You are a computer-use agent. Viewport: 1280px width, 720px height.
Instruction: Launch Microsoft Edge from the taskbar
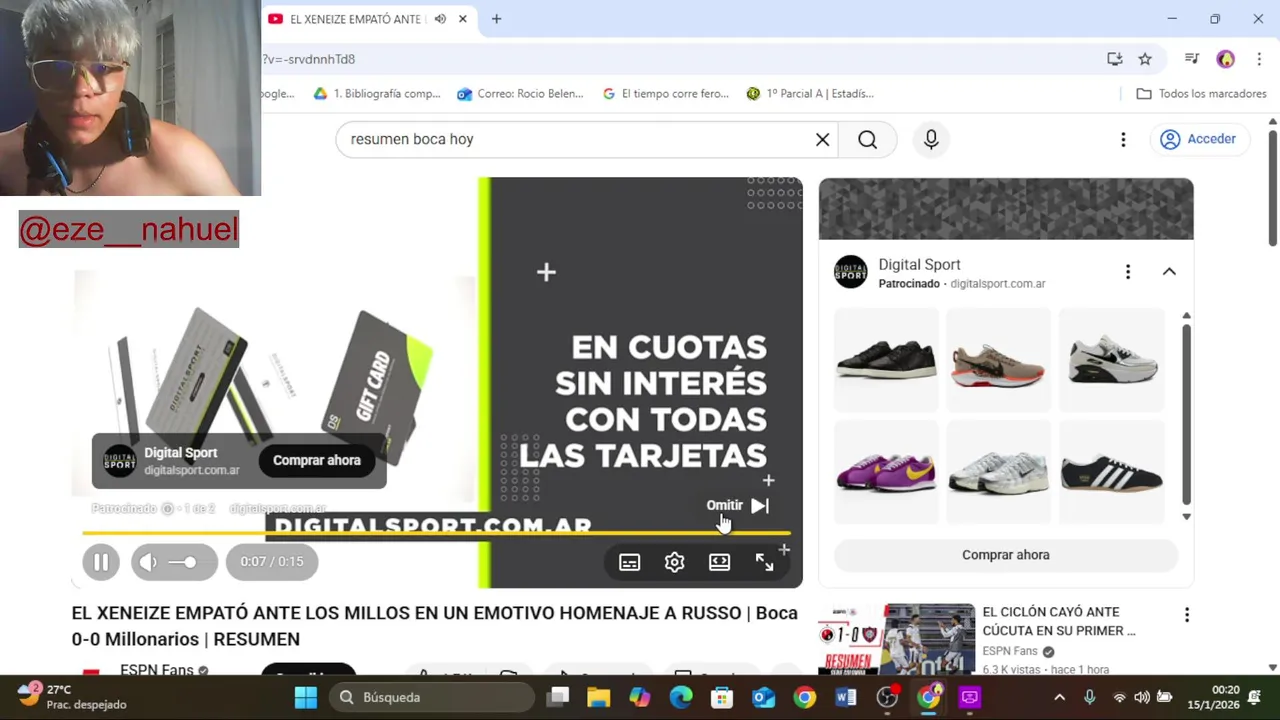[x=681, y=697]
